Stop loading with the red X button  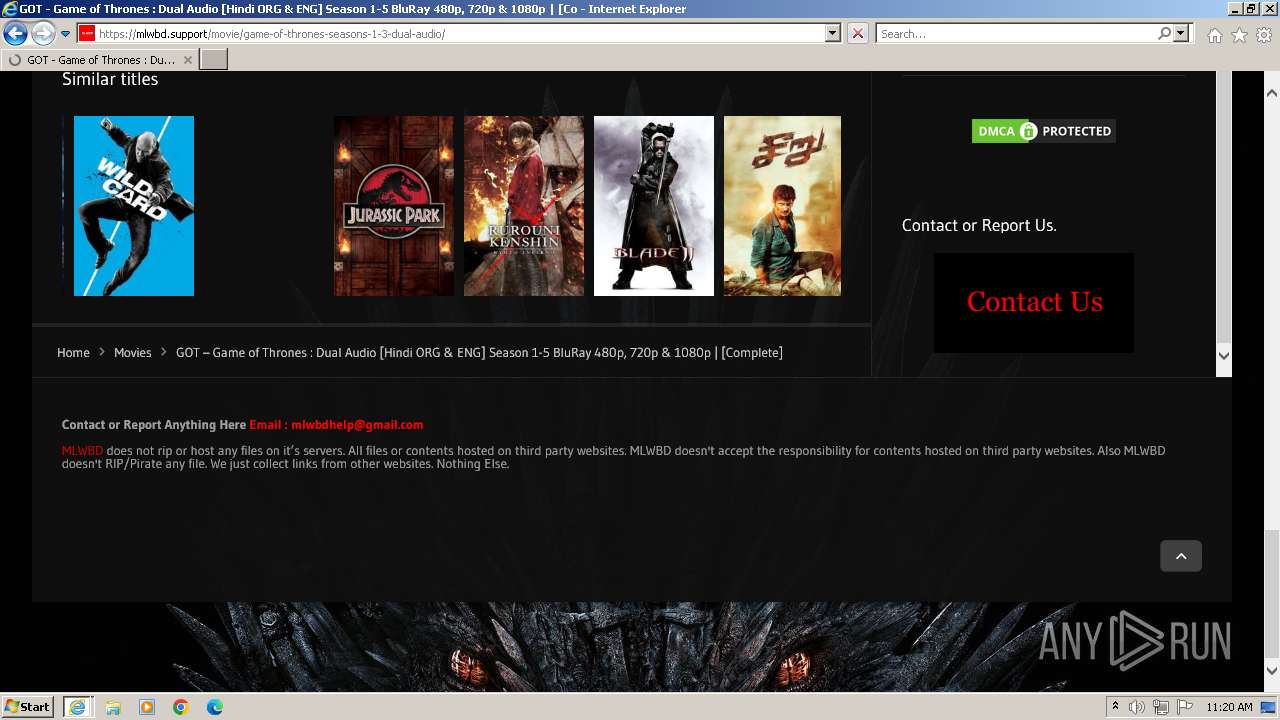click(x=858, y=33)
